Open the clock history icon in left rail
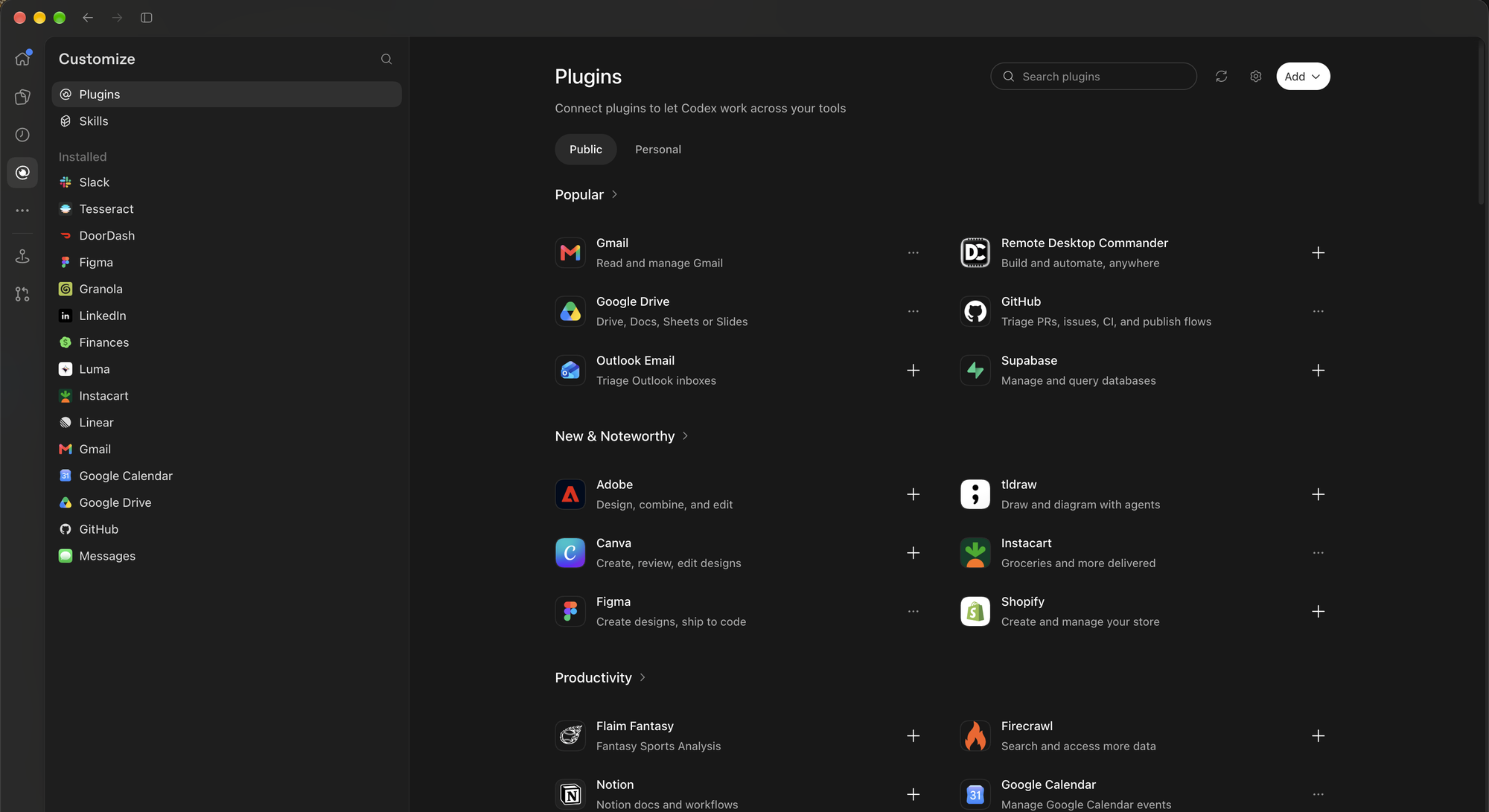This screenshot has height=812, width=1489. pyautogui.click(x=22, y=135)
